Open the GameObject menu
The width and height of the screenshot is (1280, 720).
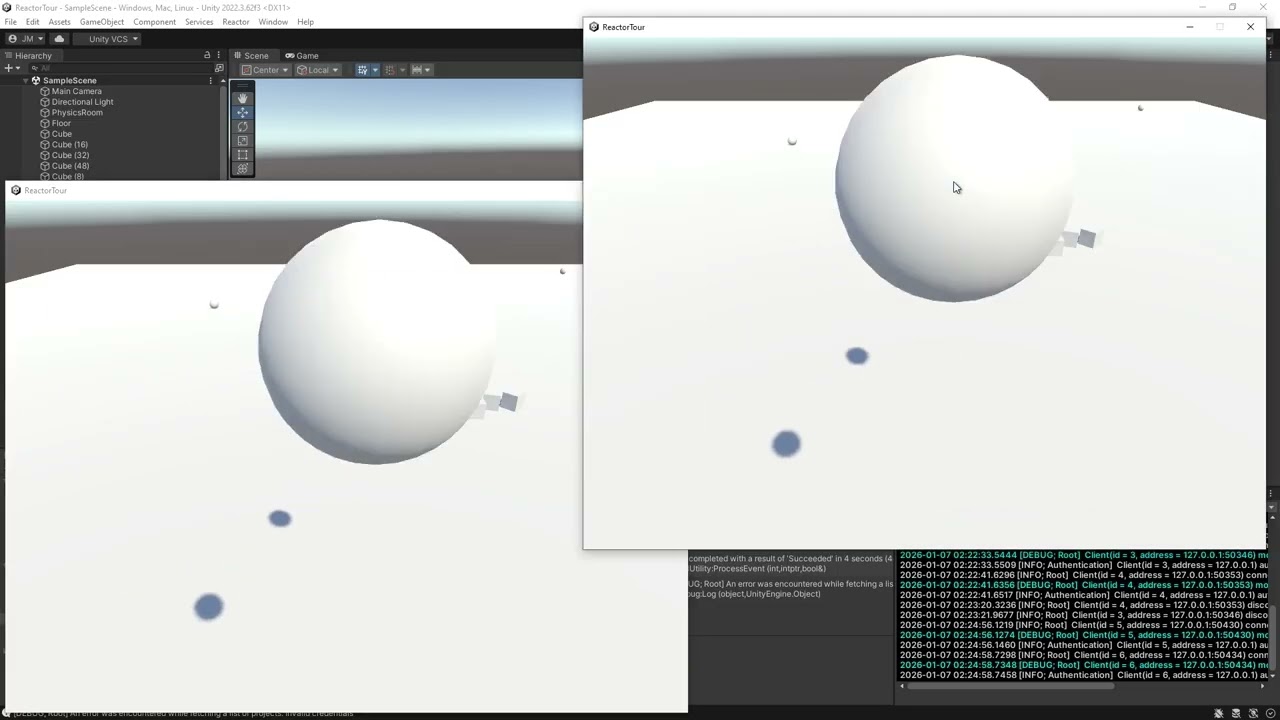[102, 22]
